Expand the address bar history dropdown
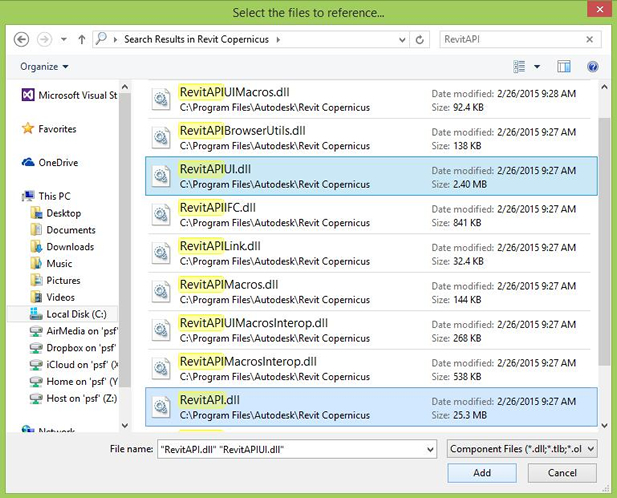 [402, 40]
